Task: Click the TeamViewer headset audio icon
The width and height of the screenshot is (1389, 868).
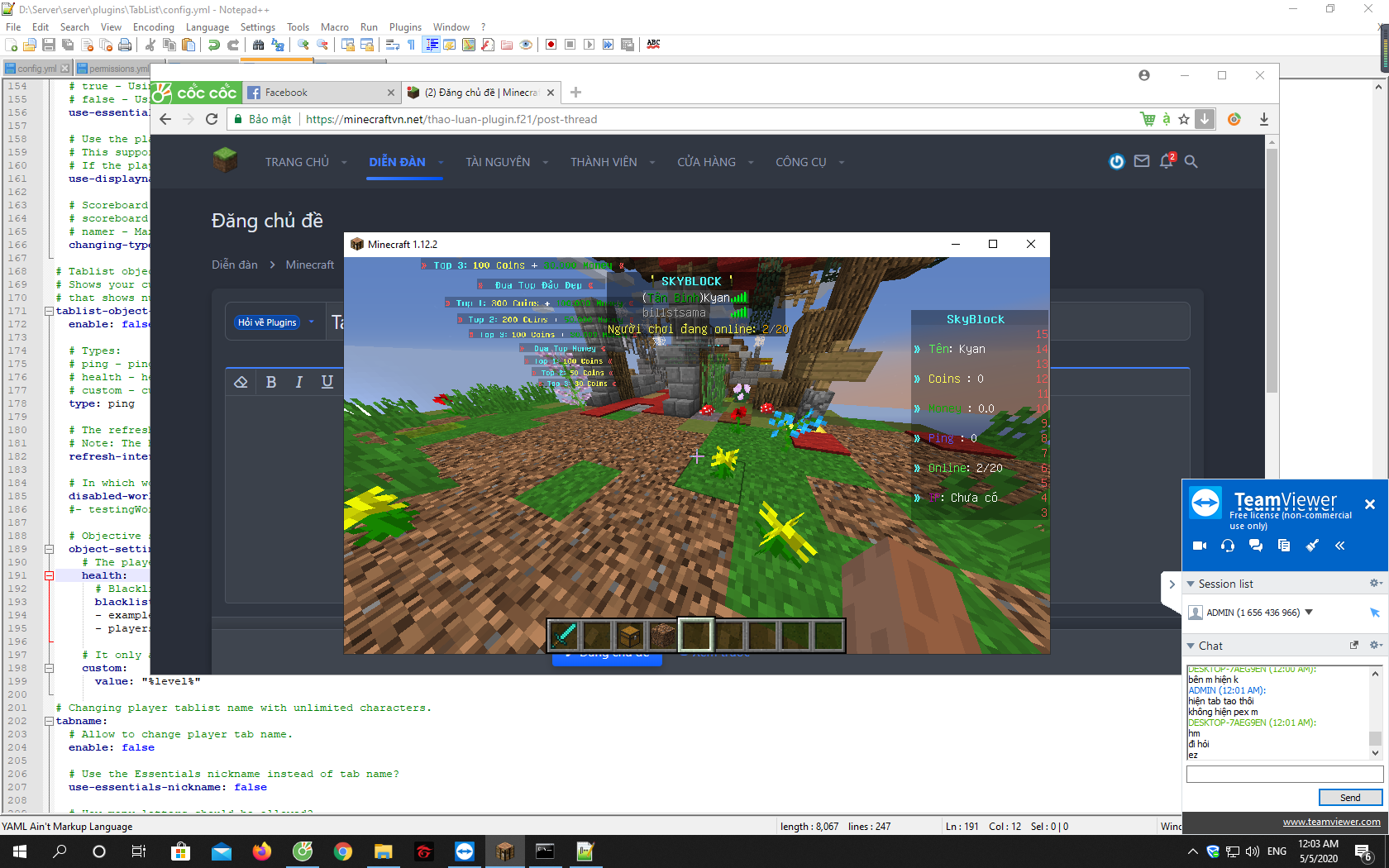Action: pyautogui.click(x=1228, y=546)
